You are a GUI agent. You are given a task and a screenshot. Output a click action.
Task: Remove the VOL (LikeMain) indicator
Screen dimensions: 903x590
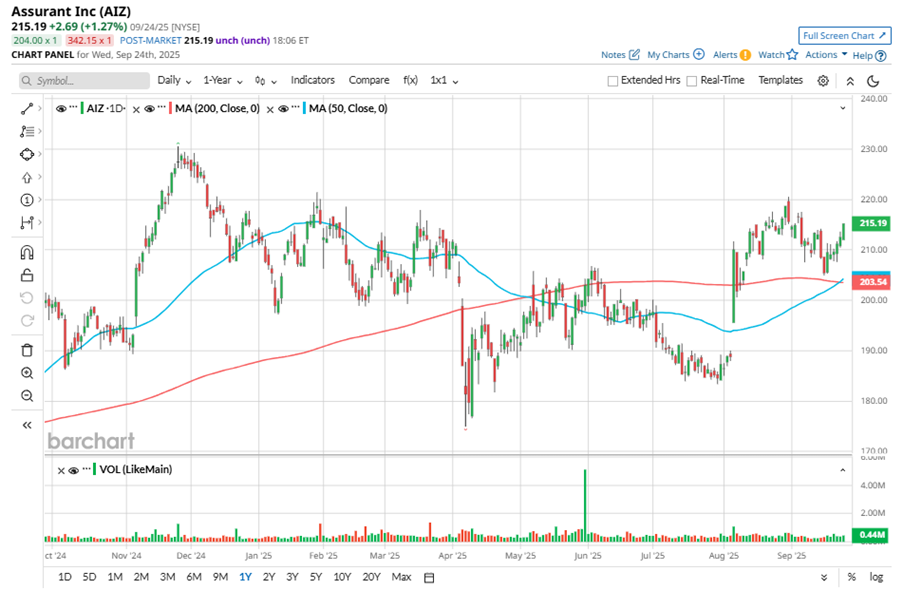click(61, 471)
